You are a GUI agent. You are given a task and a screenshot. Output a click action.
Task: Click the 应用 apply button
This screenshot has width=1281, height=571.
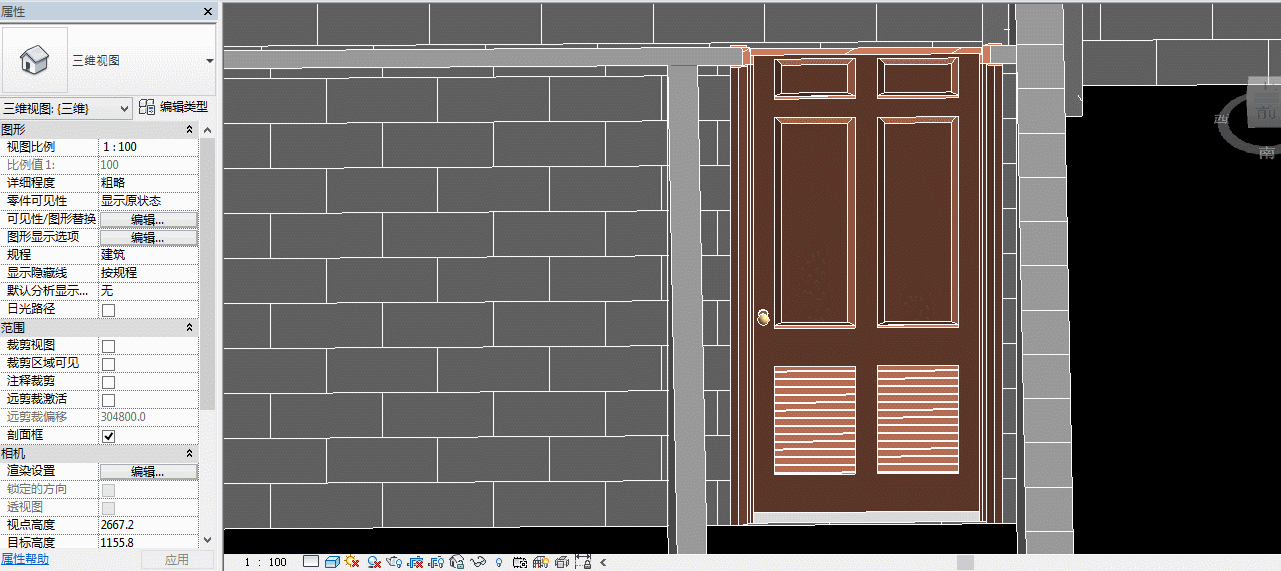point(176,560)
